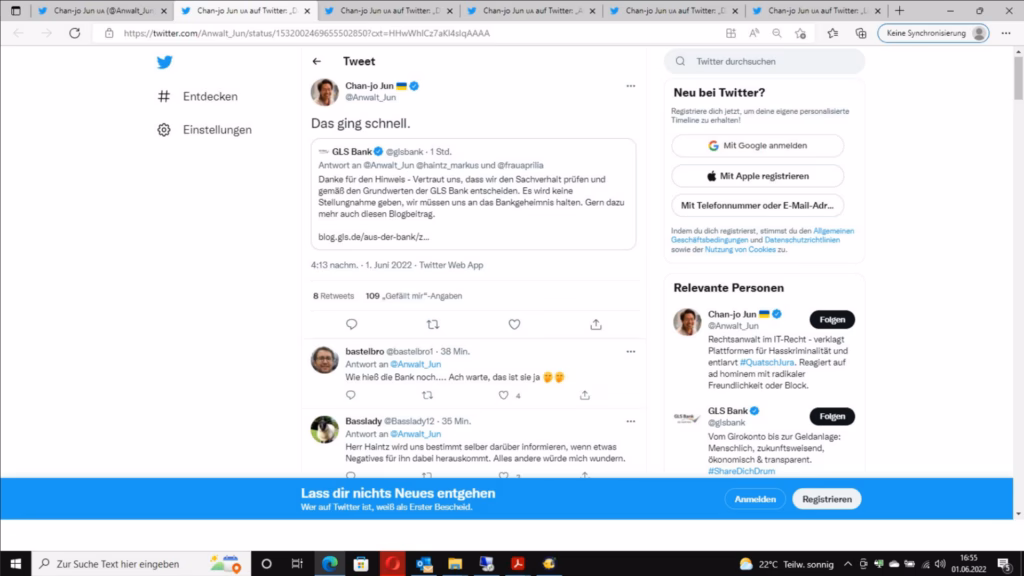The width and height of the screenshot is (1024, 576).
Task: Share the main tweet
Action: point(596,324)
